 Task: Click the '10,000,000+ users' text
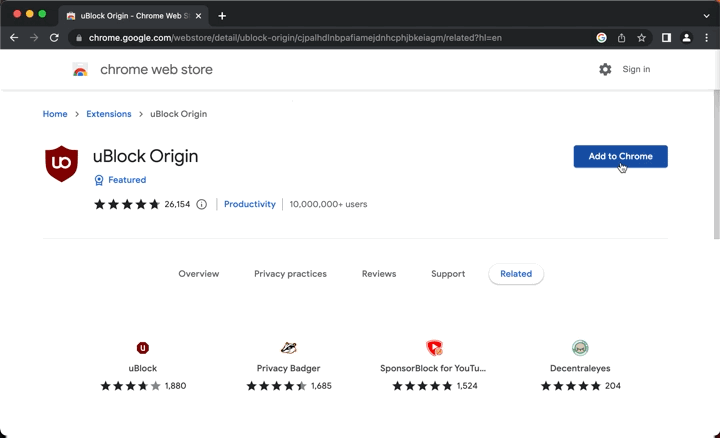(328, 204)
